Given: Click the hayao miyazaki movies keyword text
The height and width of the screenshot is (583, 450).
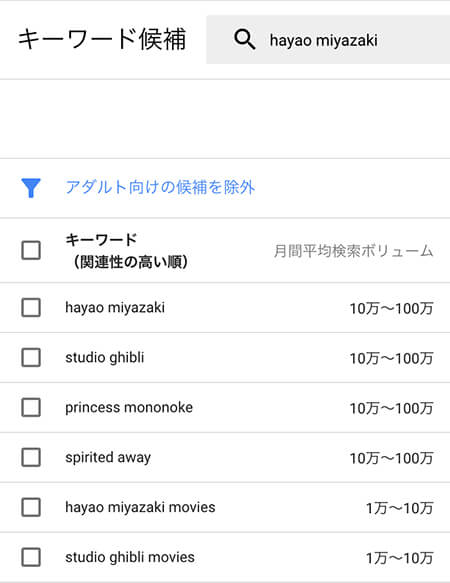Looking at the screenshot, I should point(140,507).
